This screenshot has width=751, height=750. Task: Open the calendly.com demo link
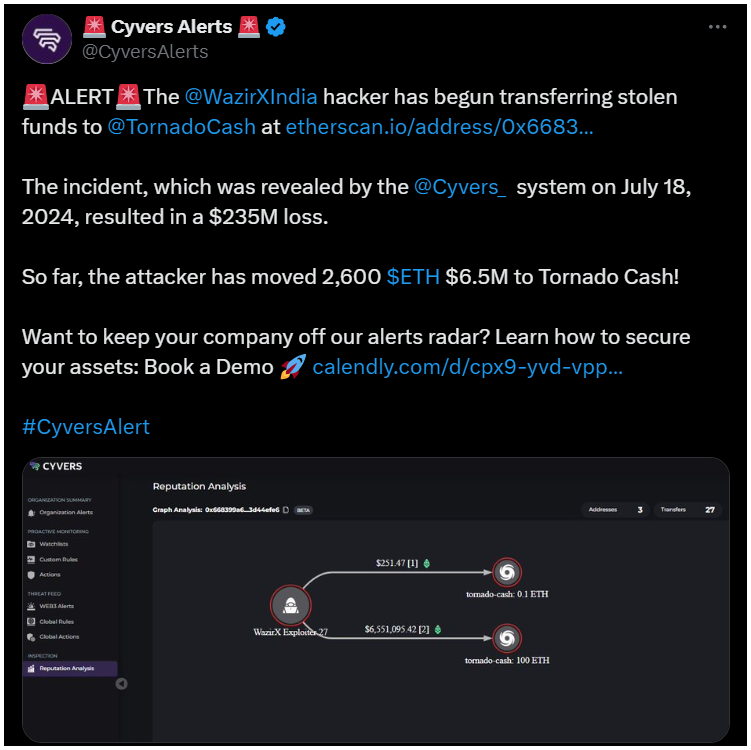(x=467, y=367)
